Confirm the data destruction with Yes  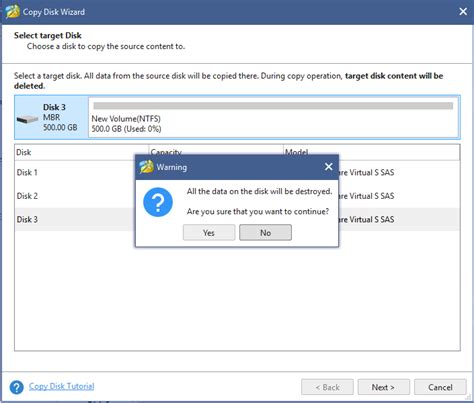point(209,232)
